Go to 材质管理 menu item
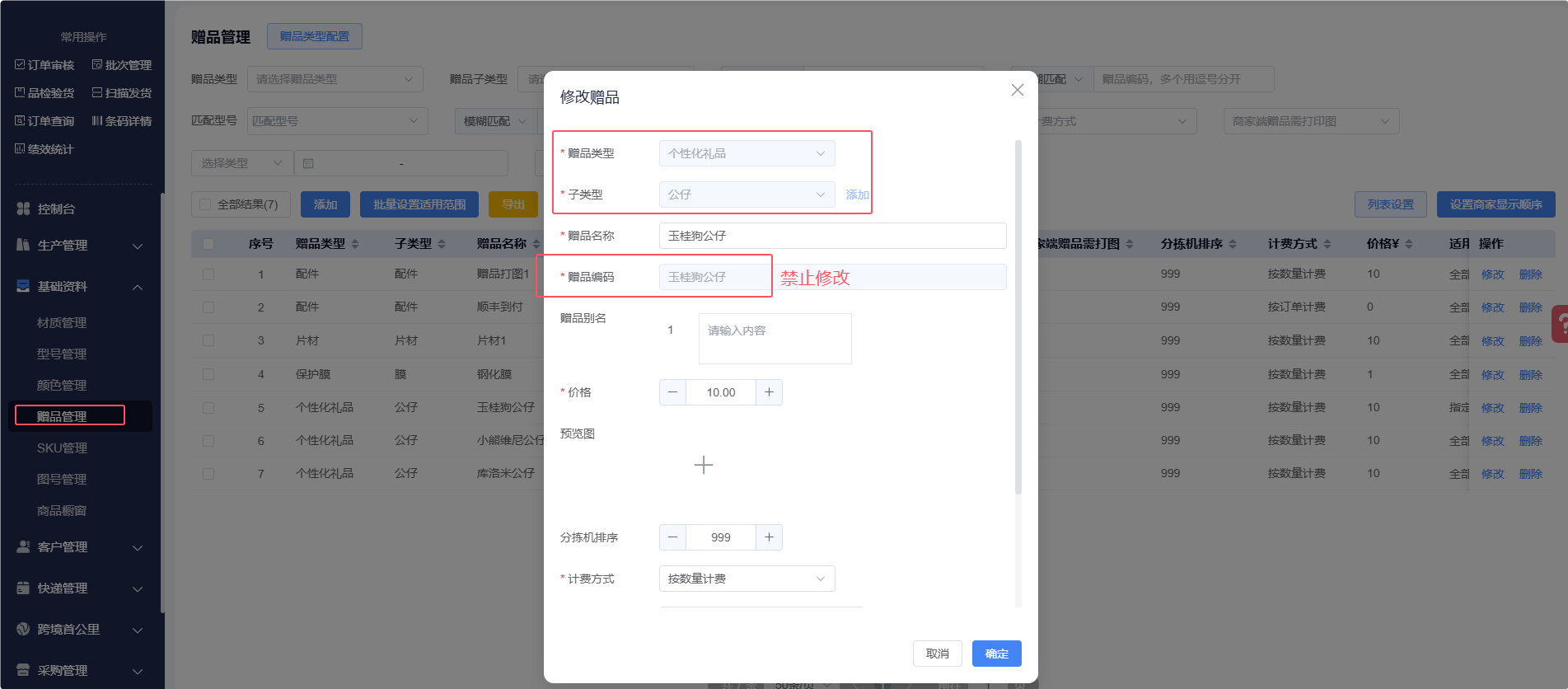Screen dimensions: 1568x689 (62, 323)
